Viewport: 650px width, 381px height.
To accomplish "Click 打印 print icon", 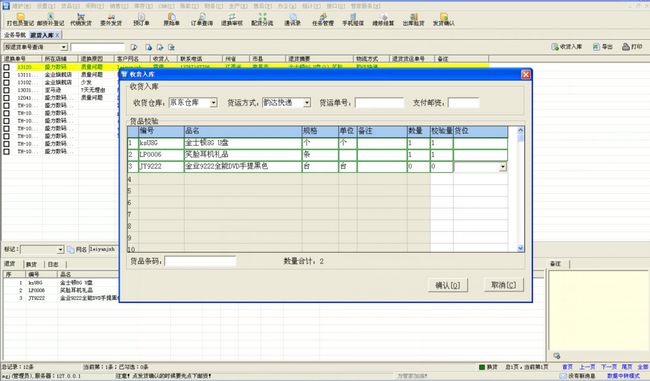I will (632, 47).
